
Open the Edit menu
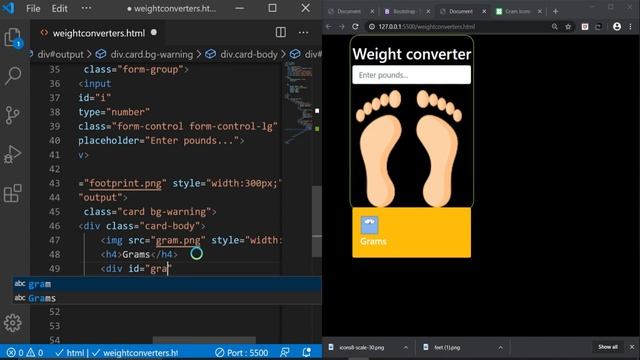[60, 9]
